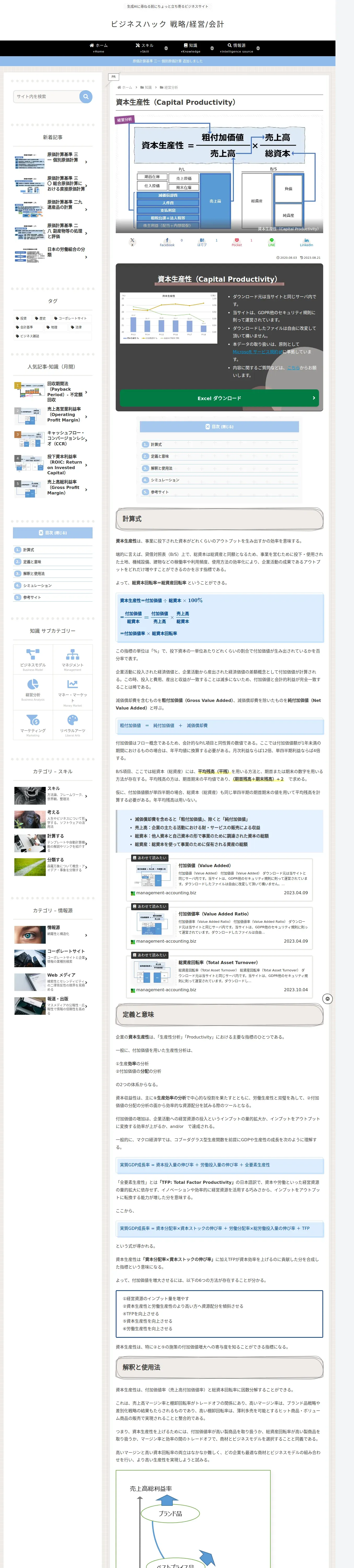Click the 経営分析 breadcrumb link
Screen dimensions: 354x1568
170,88
